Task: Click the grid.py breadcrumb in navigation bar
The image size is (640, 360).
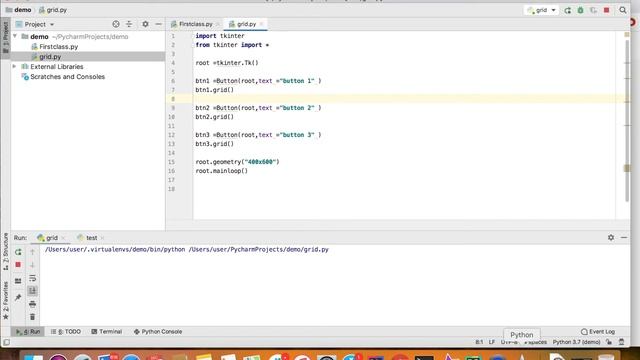Action: (53, 10)
